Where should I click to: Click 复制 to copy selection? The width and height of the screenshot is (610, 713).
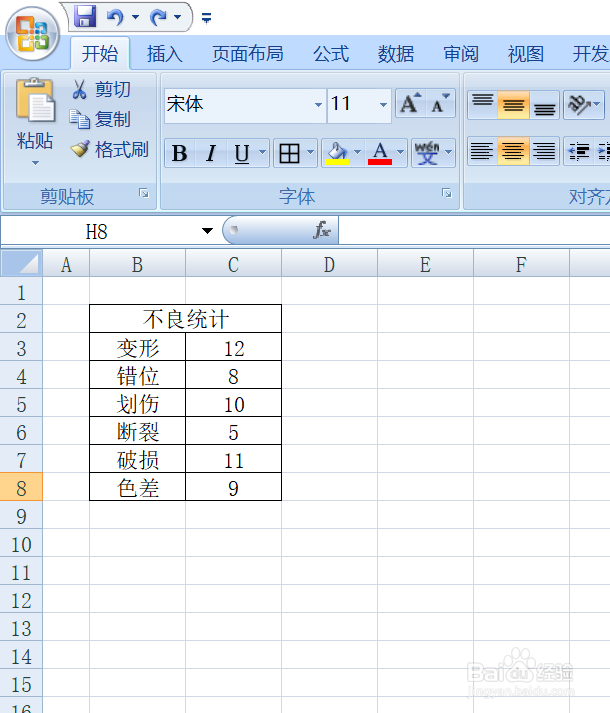100,119
